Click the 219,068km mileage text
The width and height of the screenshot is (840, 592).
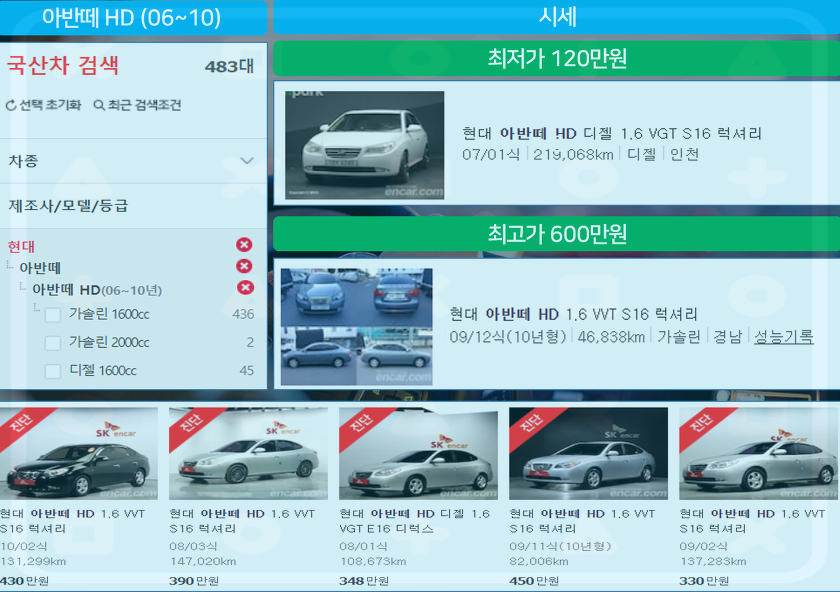pyautogui.click(x=573, y=155)
